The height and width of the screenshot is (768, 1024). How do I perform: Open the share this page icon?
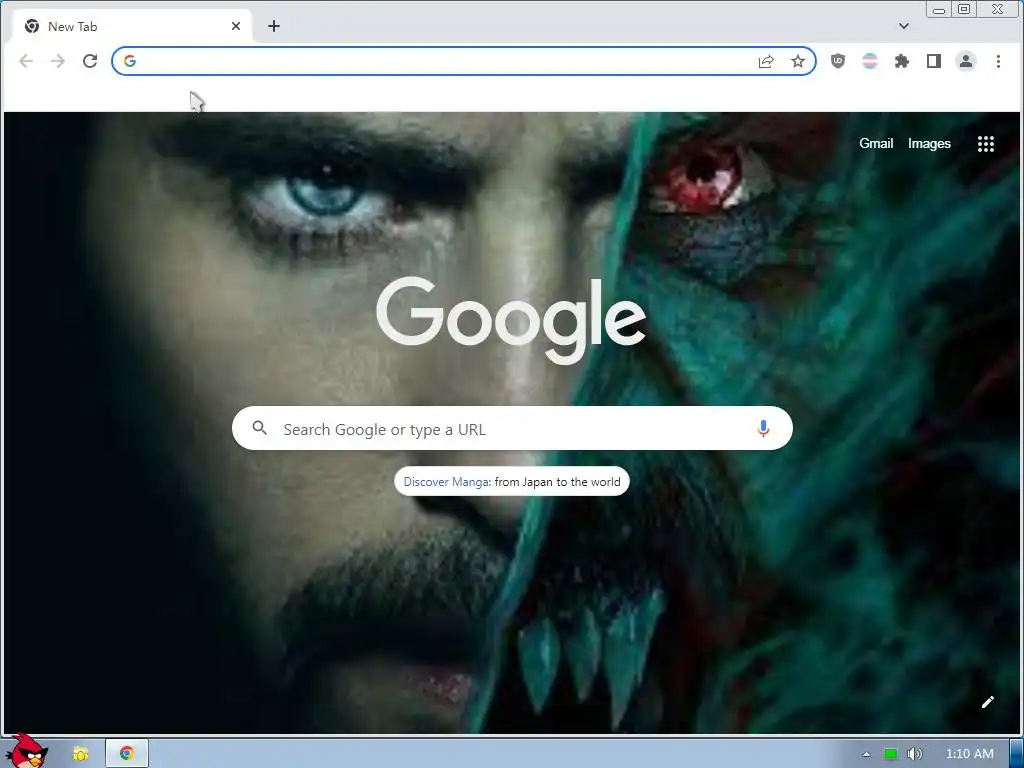pyautogui.click(x=766, y=61)
